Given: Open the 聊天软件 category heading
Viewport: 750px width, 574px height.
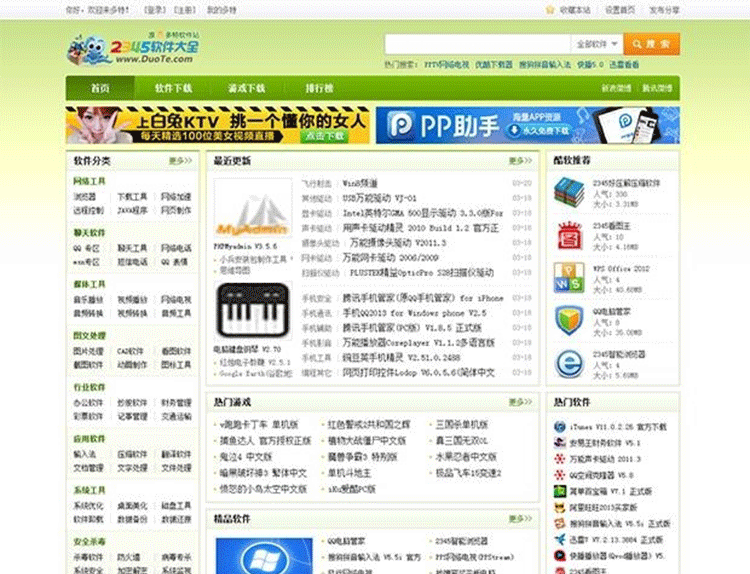Looking at the screenshot, I should [89, 233].
